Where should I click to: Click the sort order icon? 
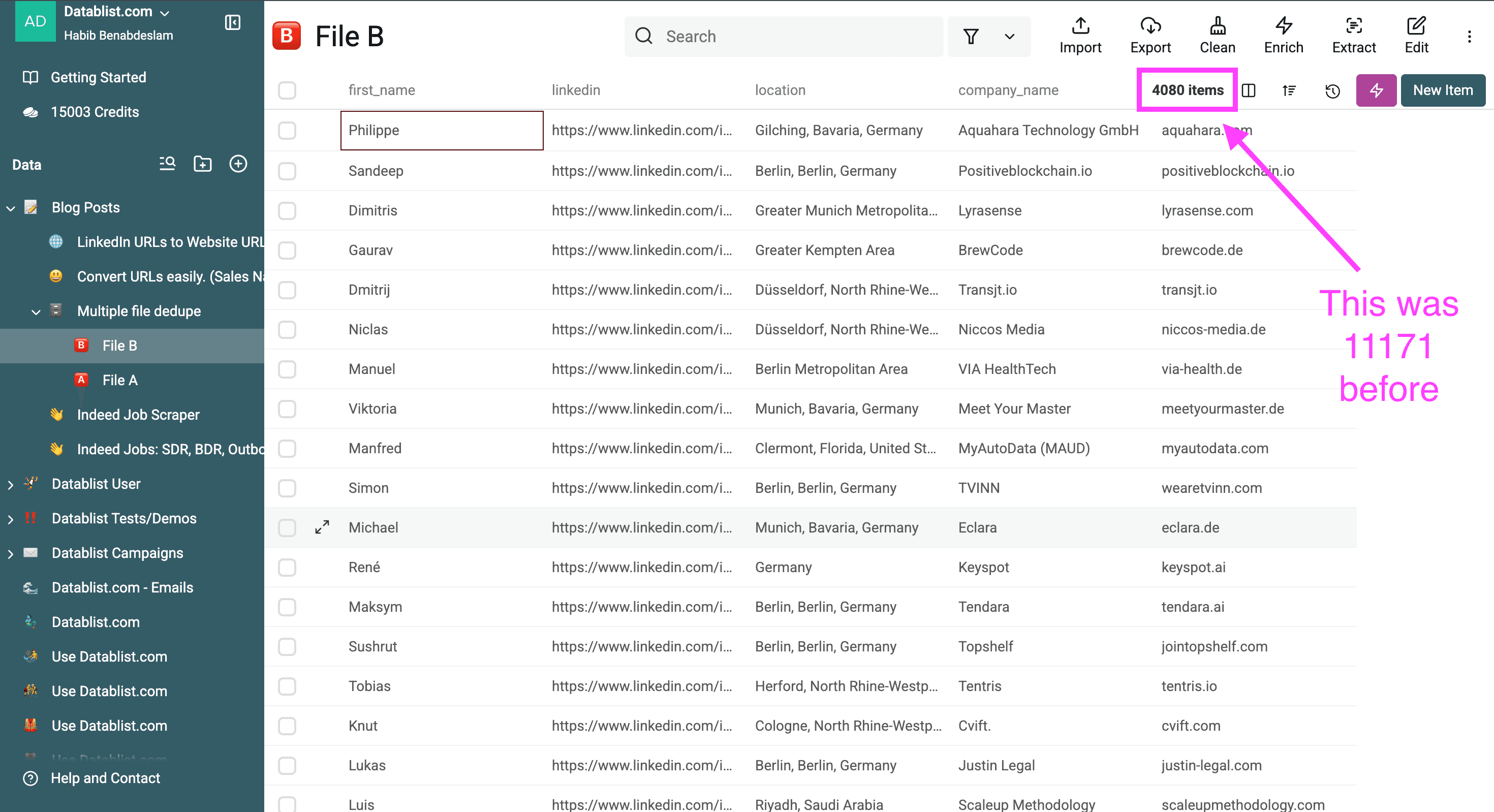1289,90
